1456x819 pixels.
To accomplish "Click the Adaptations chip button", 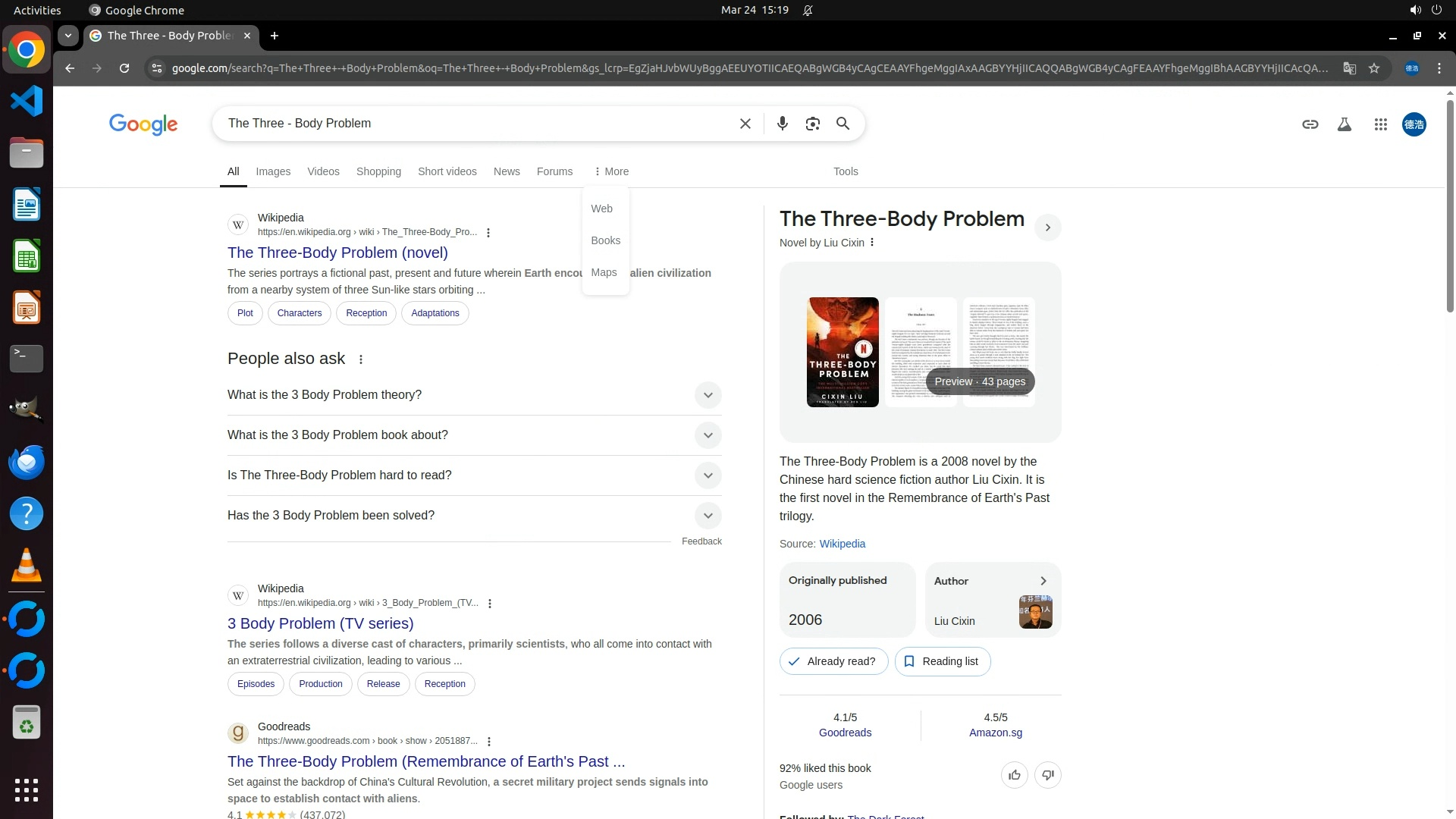I will (x=435, y=313).
